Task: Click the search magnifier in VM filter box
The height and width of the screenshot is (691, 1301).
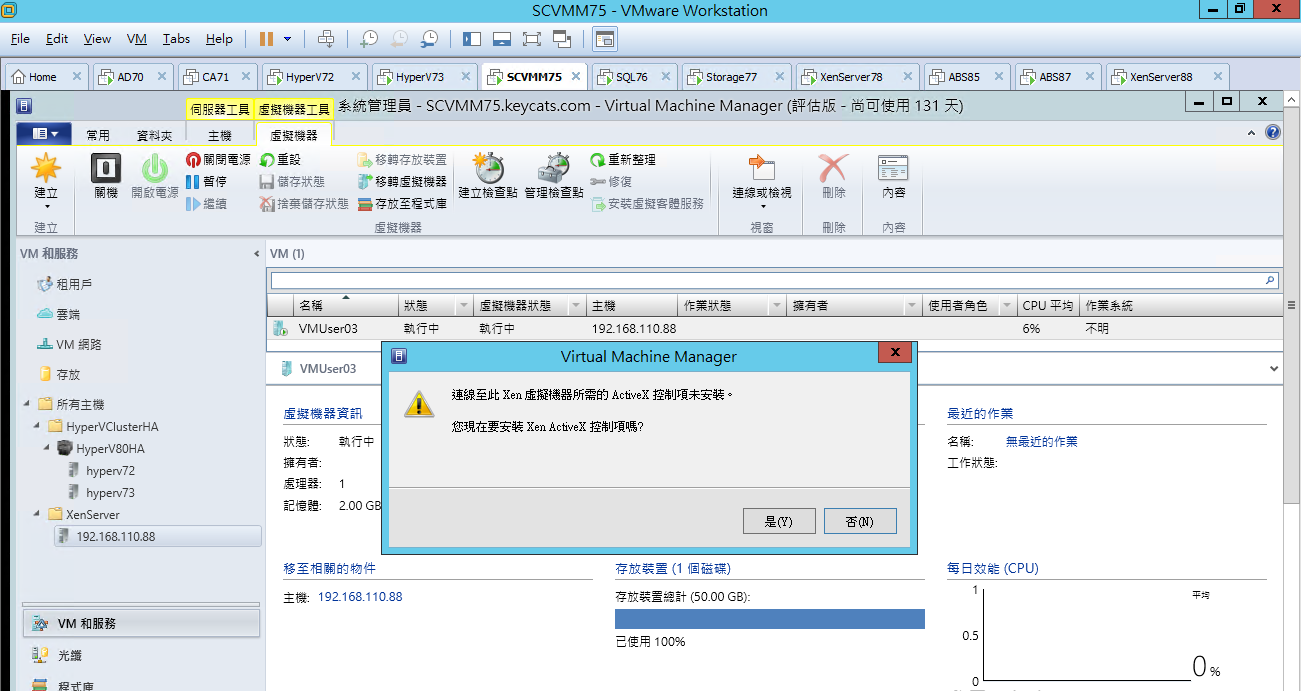Action: click(x=1271, y=281)
